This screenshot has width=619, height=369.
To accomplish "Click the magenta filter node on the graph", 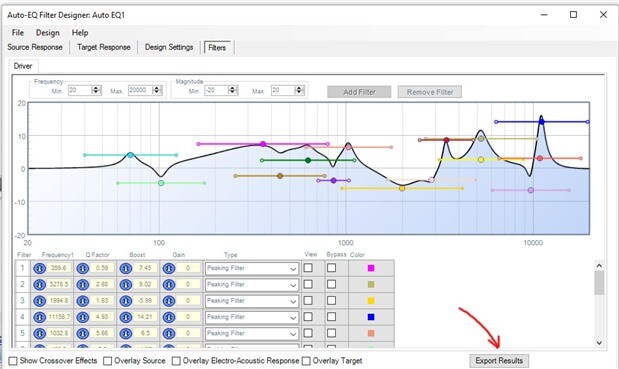I will click(x=263, y=144).
